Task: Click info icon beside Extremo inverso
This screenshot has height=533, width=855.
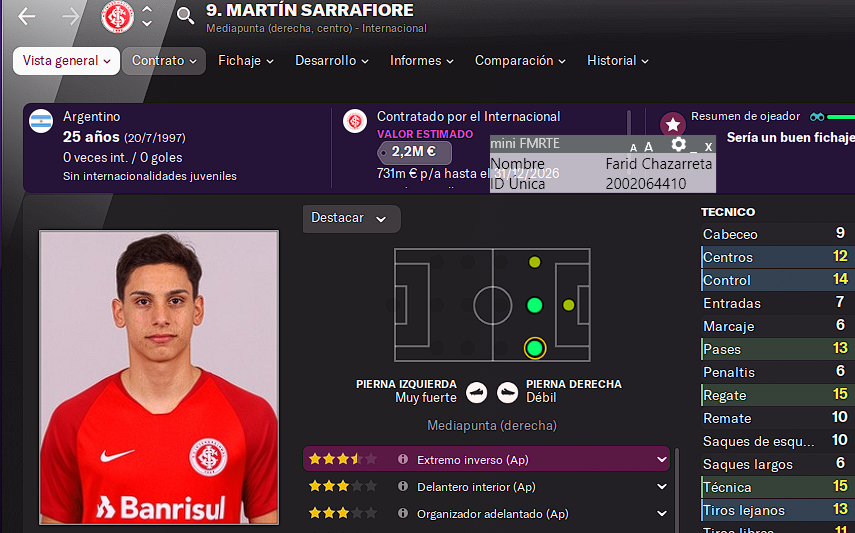Action: point(403,459)
